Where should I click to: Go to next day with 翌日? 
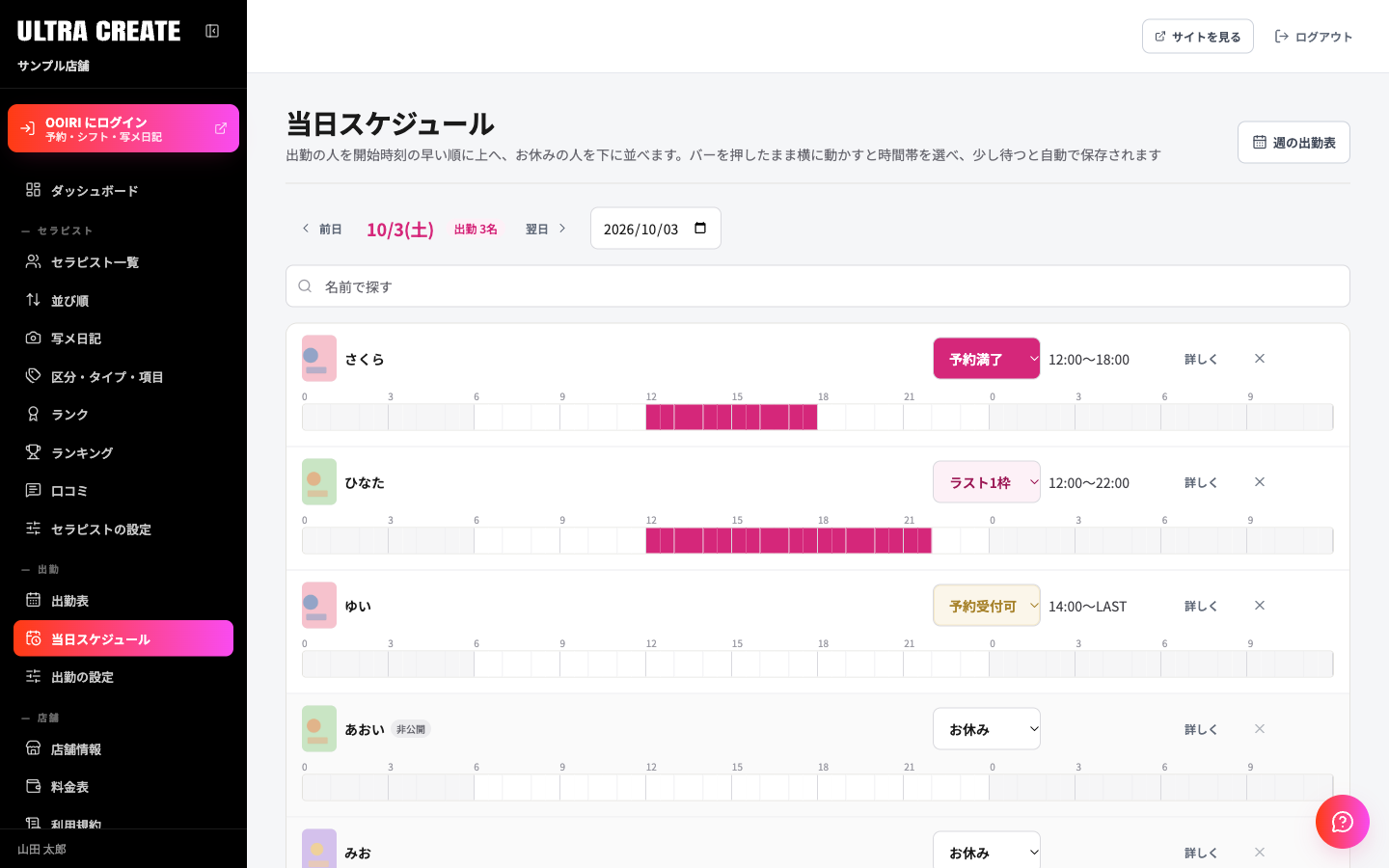coord(546,229)
